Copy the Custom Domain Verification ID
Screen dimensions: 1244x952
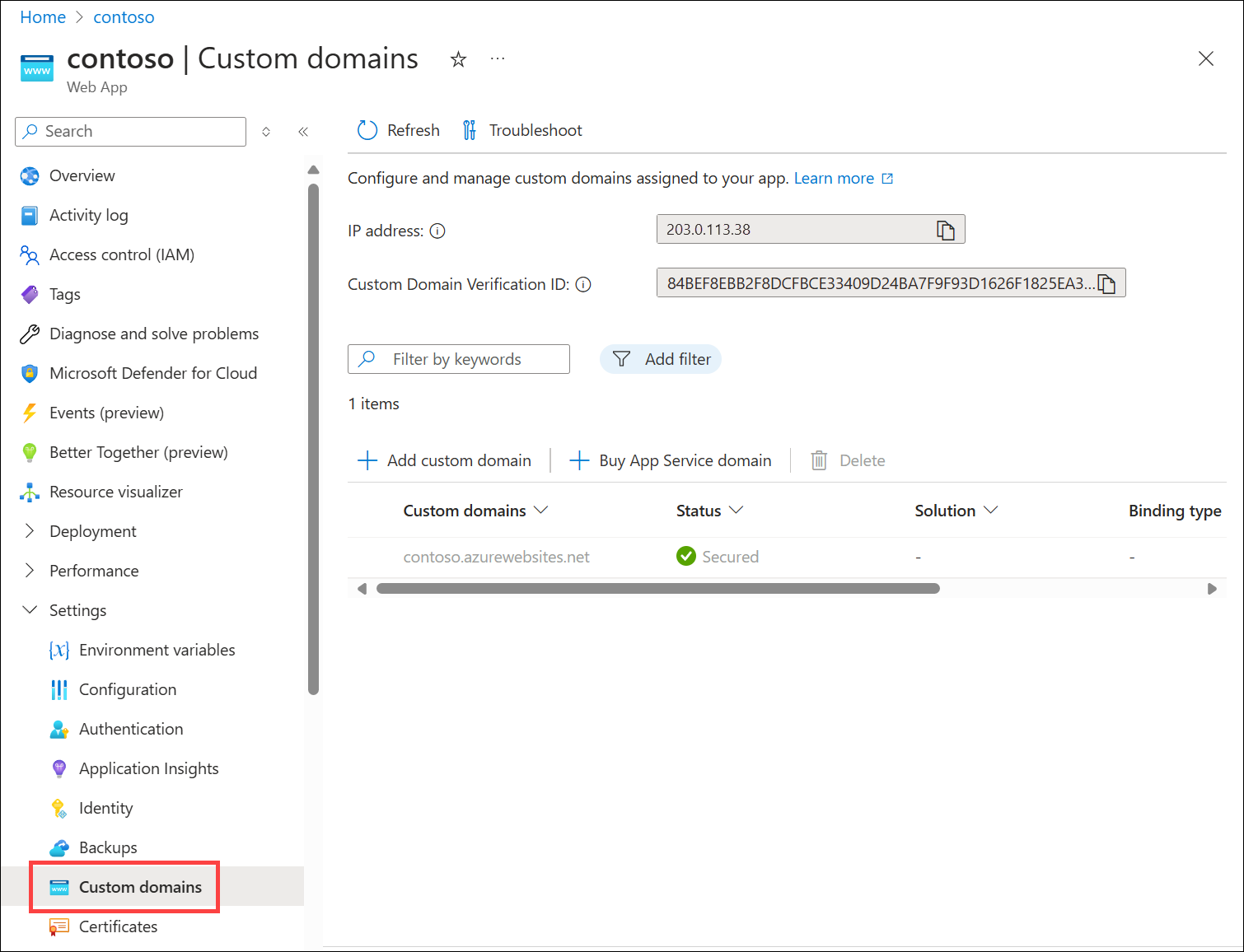pos(1106,284)
